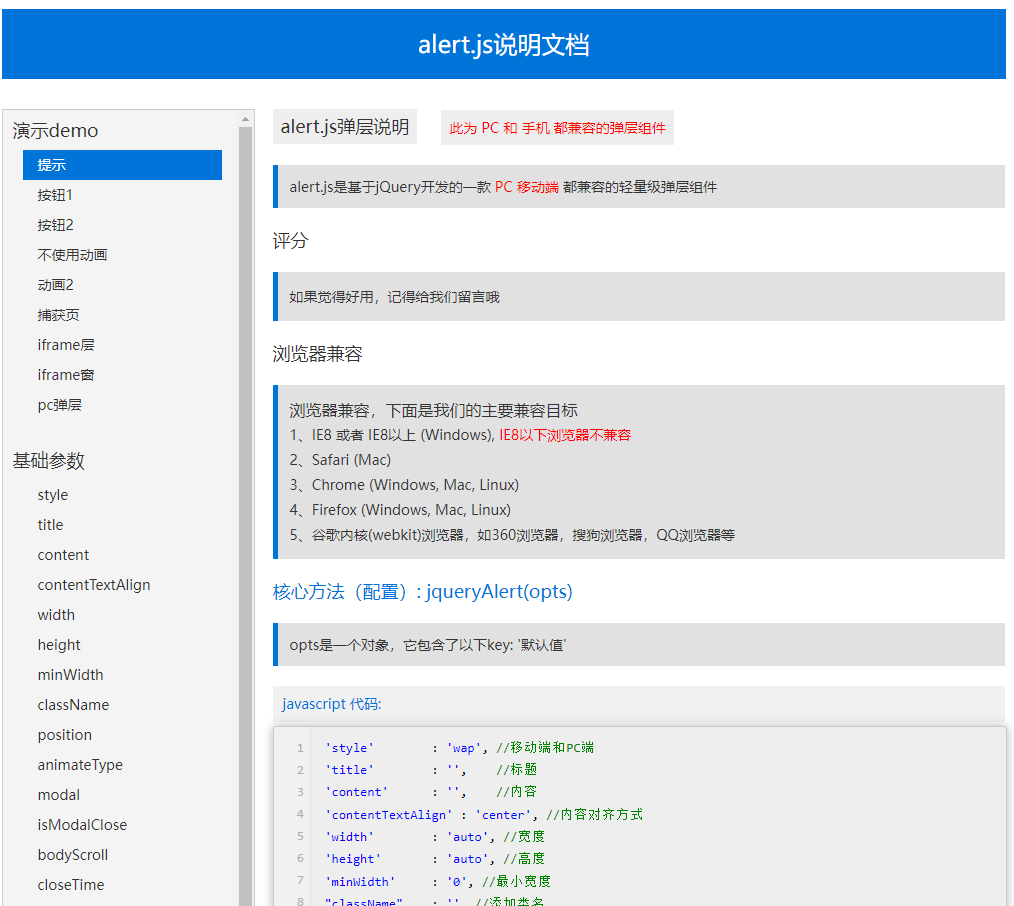Click code line 6 'height' entry

click(x=435, y=859)
